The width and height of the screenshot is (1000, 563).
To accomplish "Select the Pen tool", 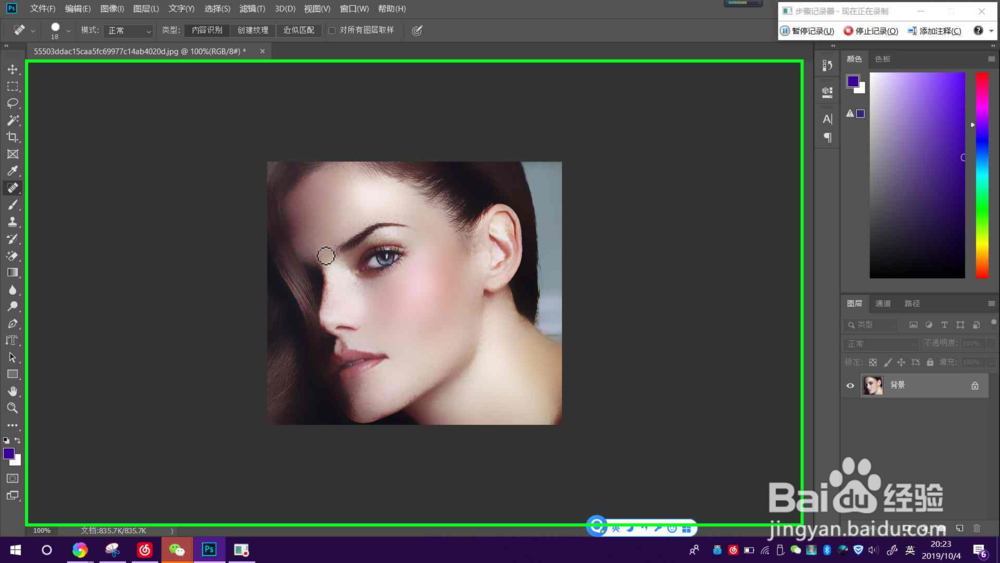I will click(12, 323).
